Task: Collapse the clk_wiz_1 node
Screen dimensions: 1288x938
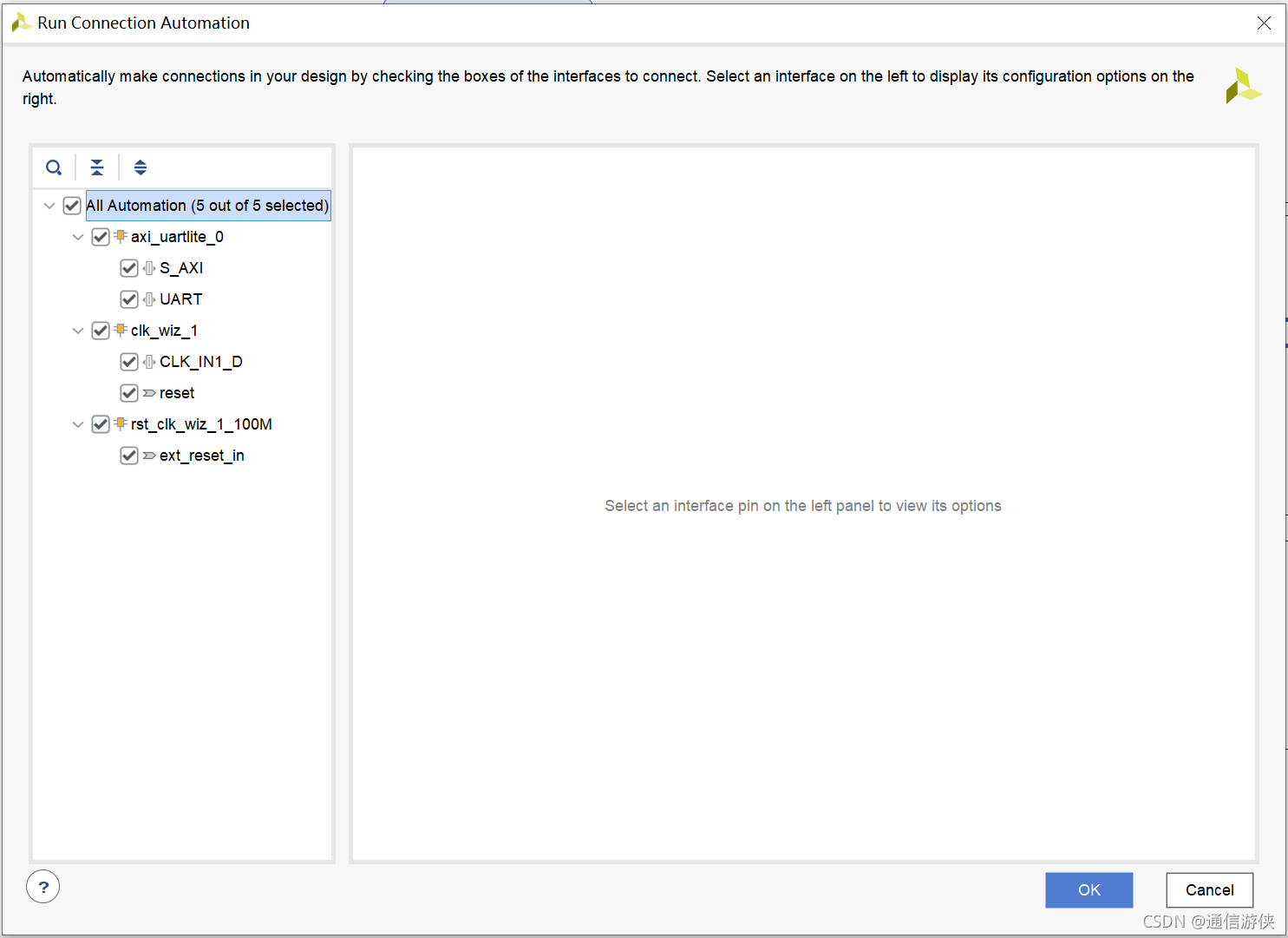Action: point(78,331)
